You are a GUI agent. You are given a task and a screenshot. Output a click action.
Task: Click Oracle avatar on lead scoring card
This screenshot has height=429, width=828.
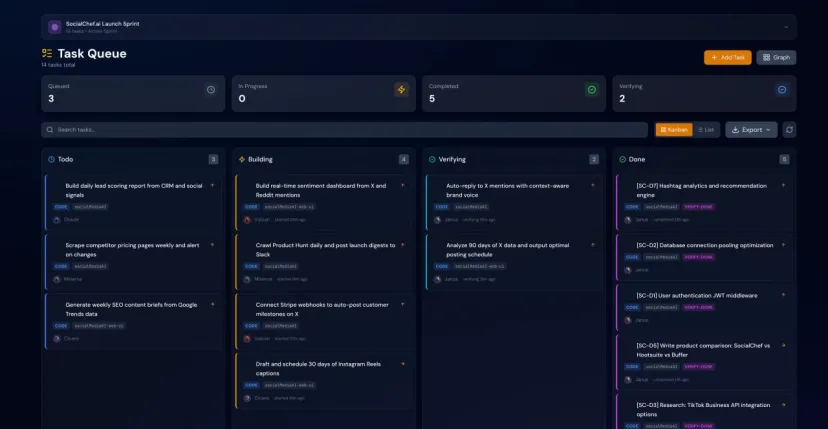tap(57, 220)
